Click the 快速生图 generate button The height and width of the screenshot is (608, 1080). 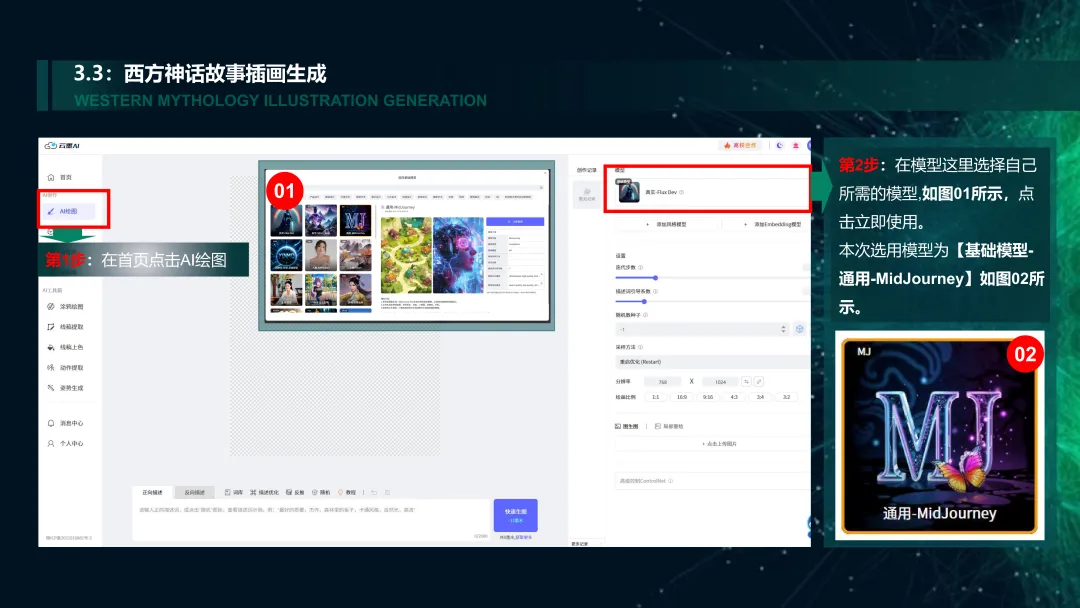coord(516,515)
